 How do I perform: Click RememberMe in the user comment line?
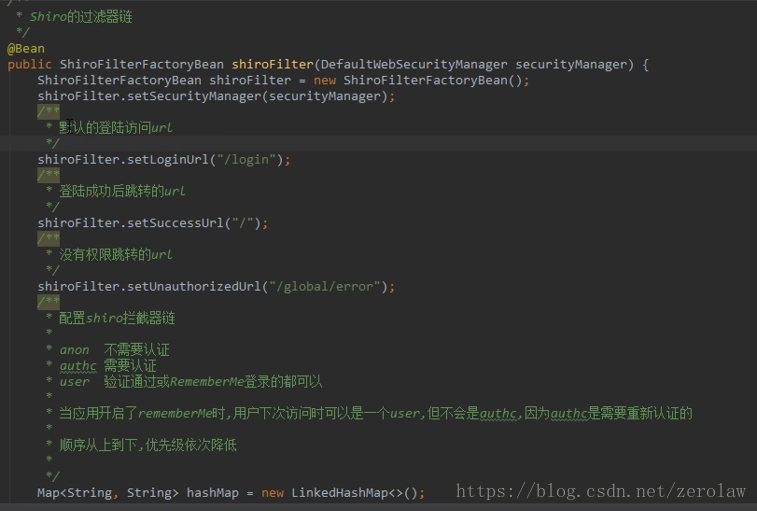click(x=207, y=382)
